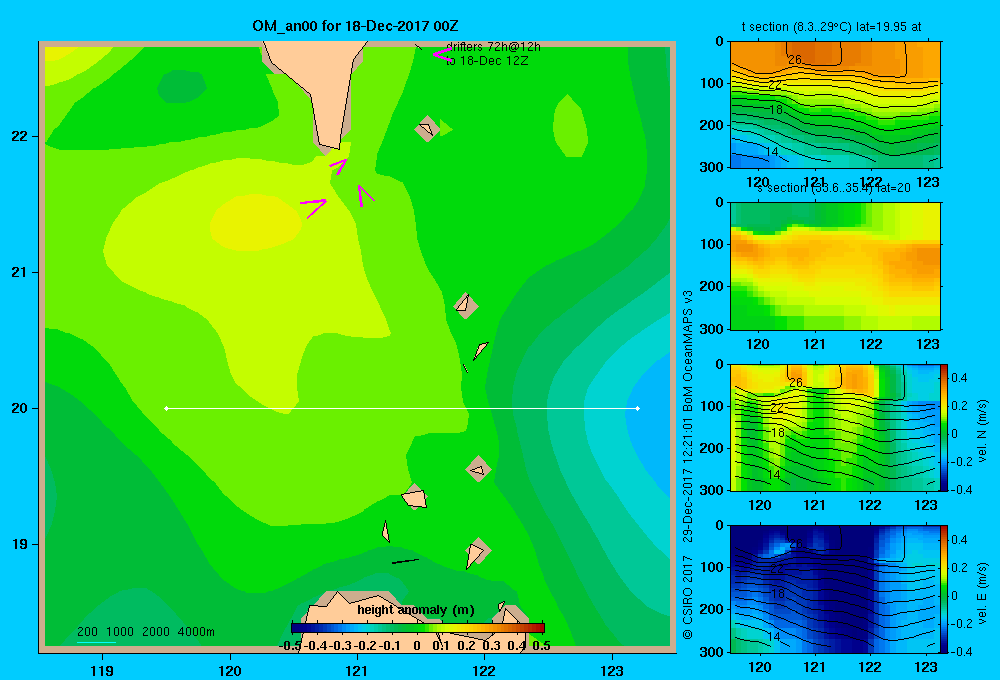Click longitude label 121 on main map

357,670
